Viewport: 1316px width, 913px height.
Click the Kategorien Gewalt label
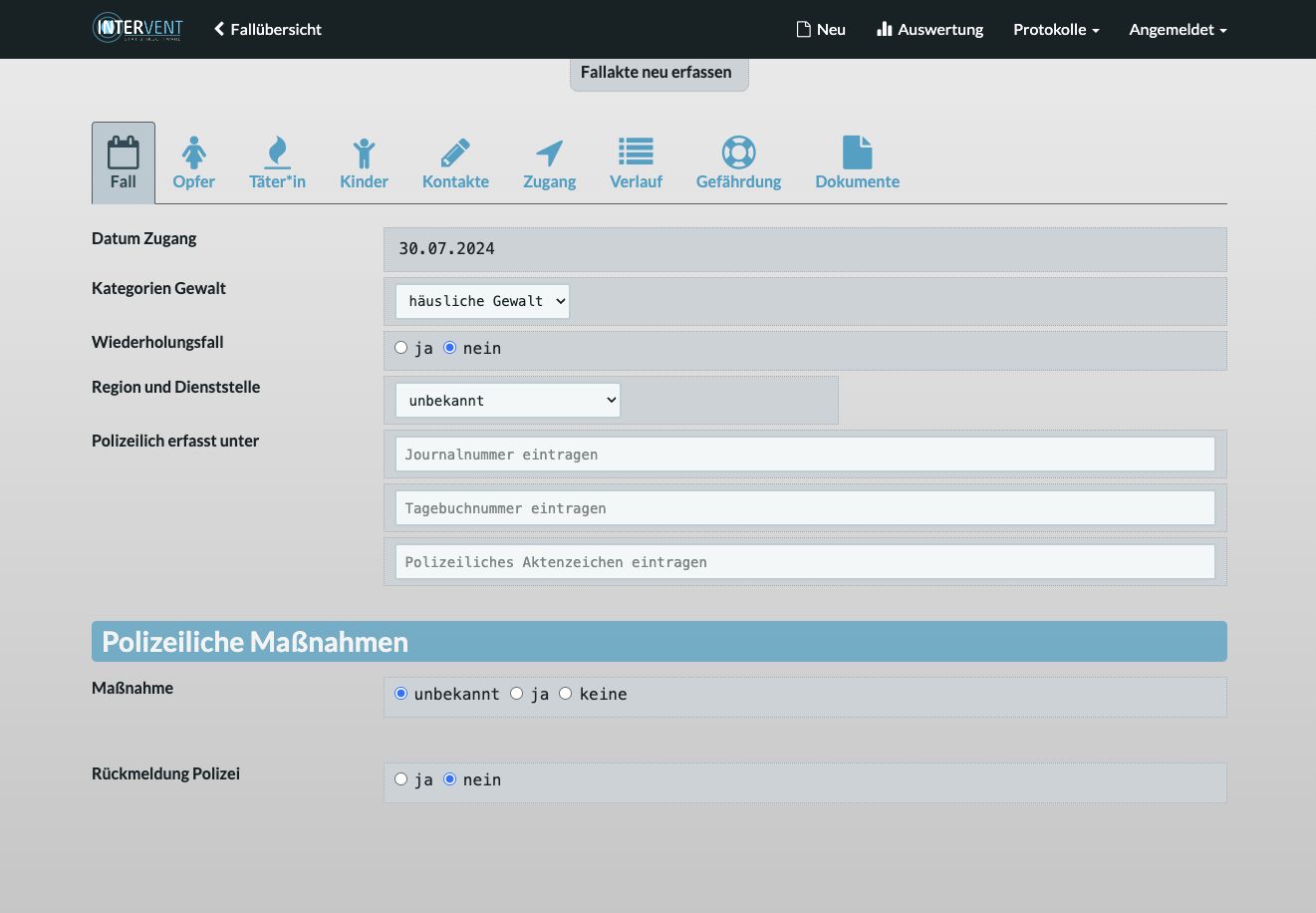(x=158, y=288)
